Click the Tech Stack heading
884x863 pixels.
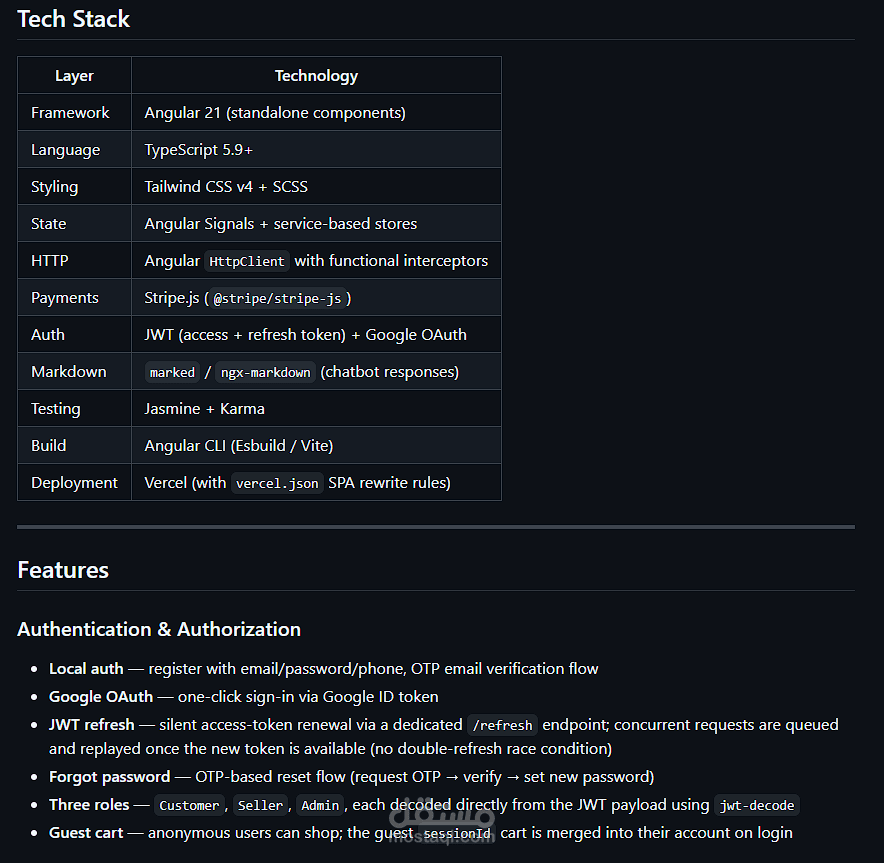[x=74, y=19]
